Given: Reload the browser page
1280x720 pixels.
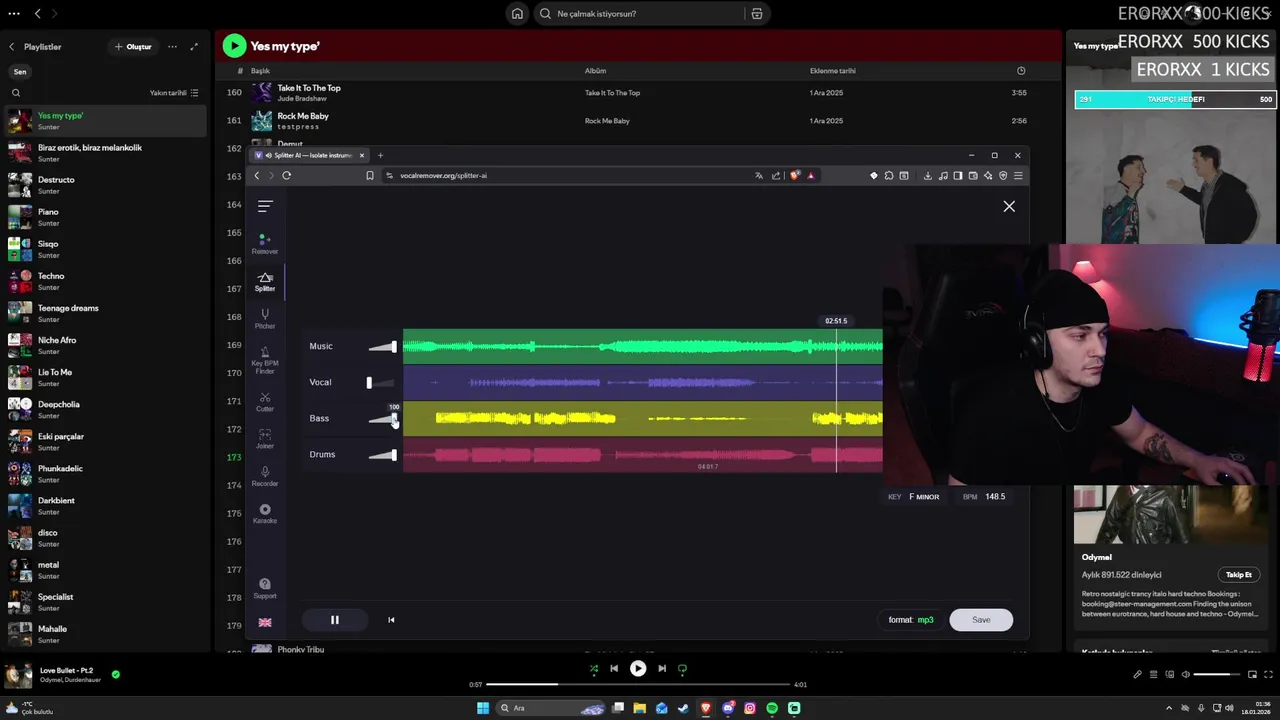Looking at the screenshot, I should coord(286,175).
